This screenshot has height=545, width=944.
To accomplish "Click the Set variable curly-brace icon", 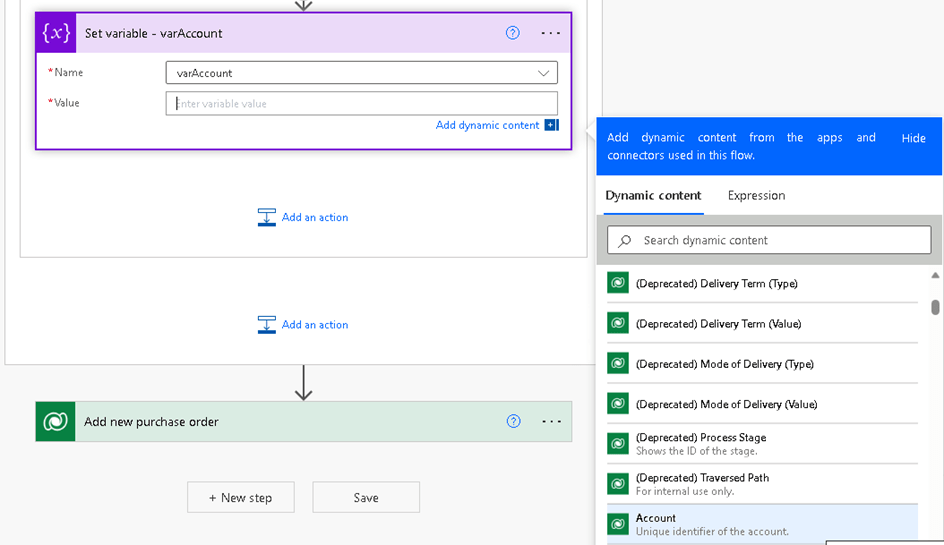I will click(55, 33).
